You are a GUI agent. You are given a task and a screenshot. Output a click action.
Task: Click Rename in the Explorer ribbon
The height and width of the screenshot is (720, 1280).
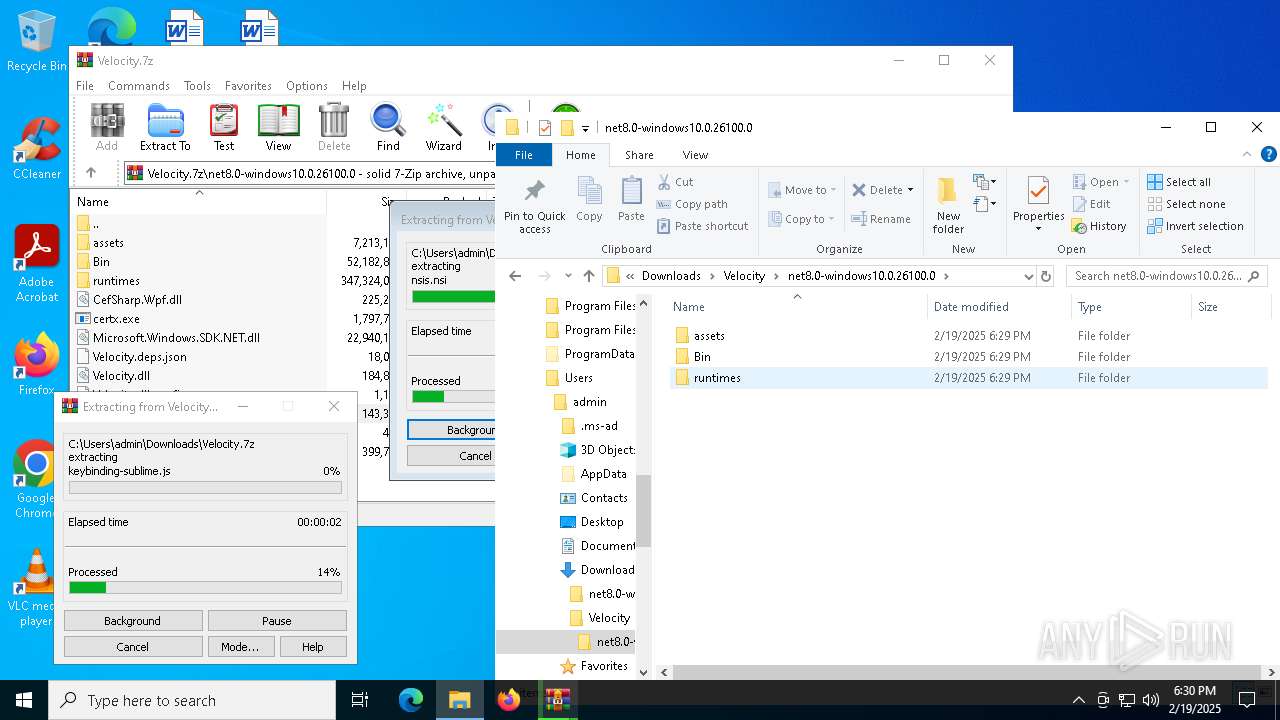881,219
